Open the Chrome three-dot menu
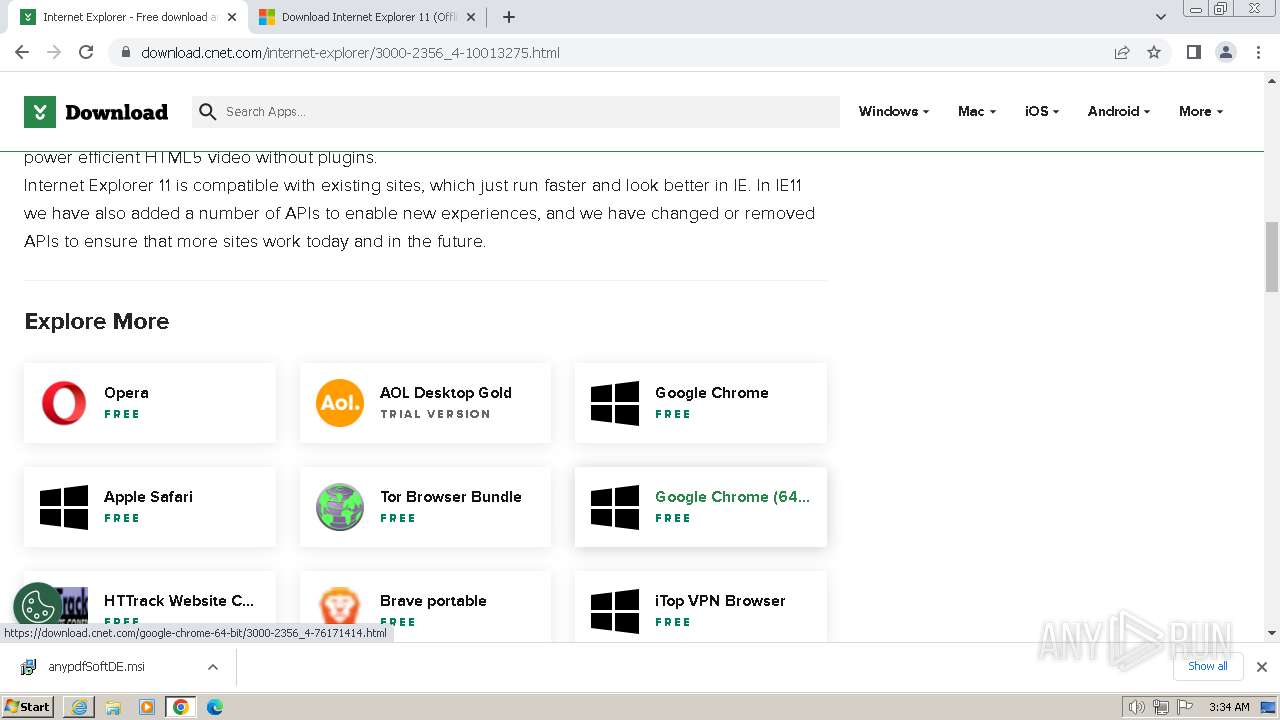The image size is (1280, 720). 1259,52
